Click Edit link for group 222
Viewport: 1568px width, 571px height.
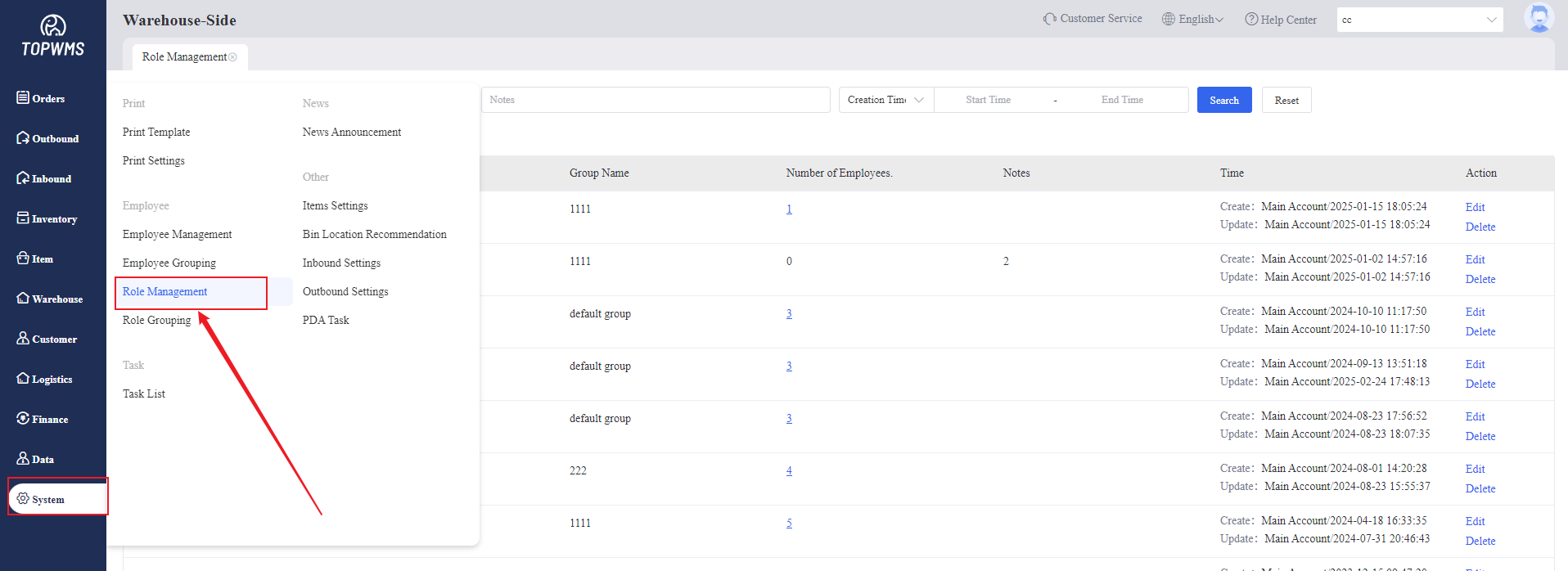pos(1475,470)
